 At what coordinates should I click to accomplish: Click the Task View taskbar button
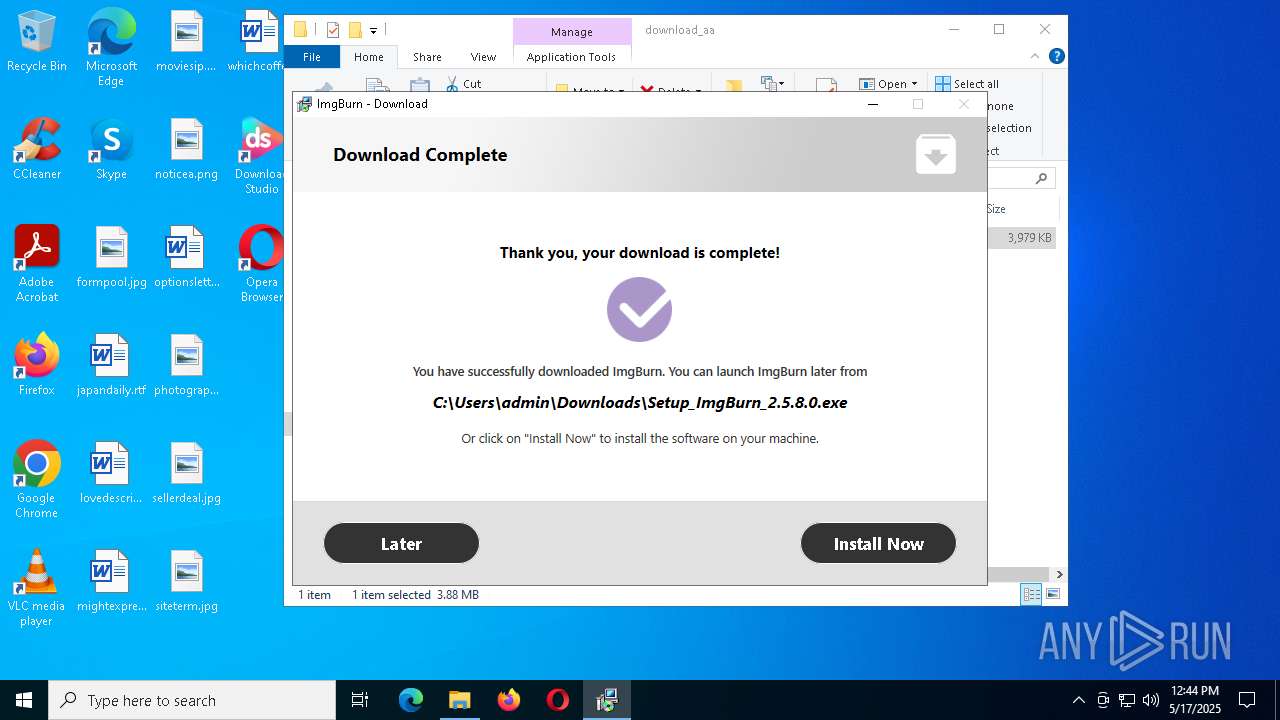(x=360, y=700)
